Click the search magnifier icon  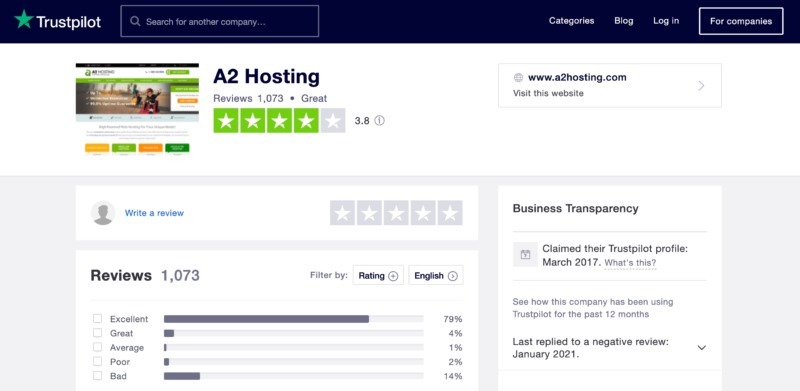coord(135,21)
